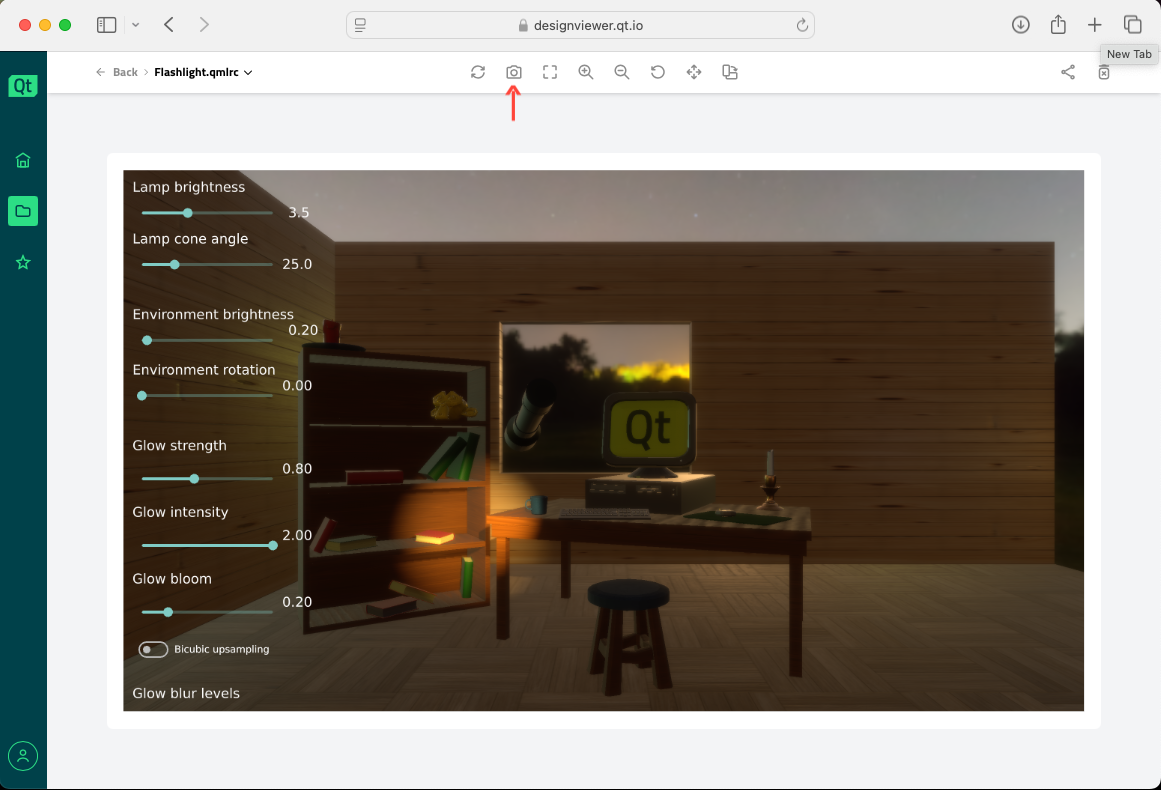Viewport: 1161px width, 790px height.
Task: Click the Lamp cone angle slider handle
Action: pos(175,264)
